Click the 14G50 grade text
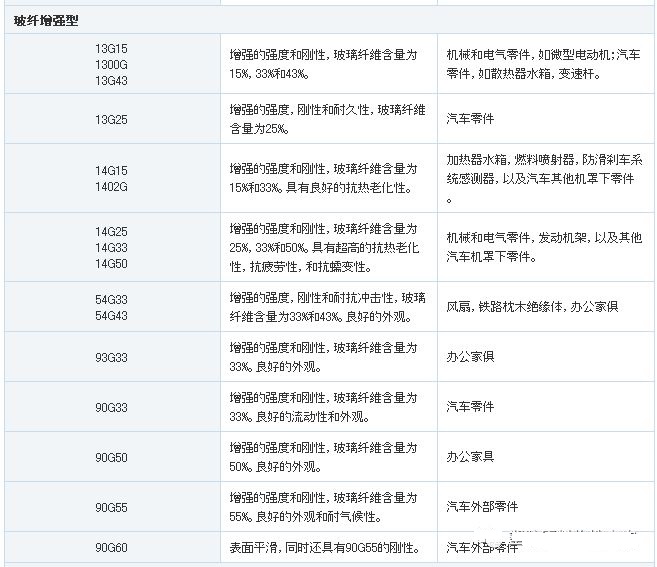This screenshot has height=567, width=657. (x=111, y=263)
